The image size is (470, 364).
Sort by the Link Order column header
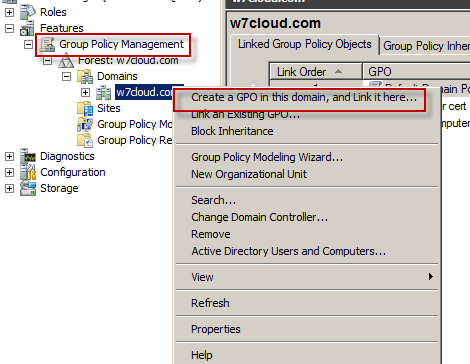(x=316, y=72)
